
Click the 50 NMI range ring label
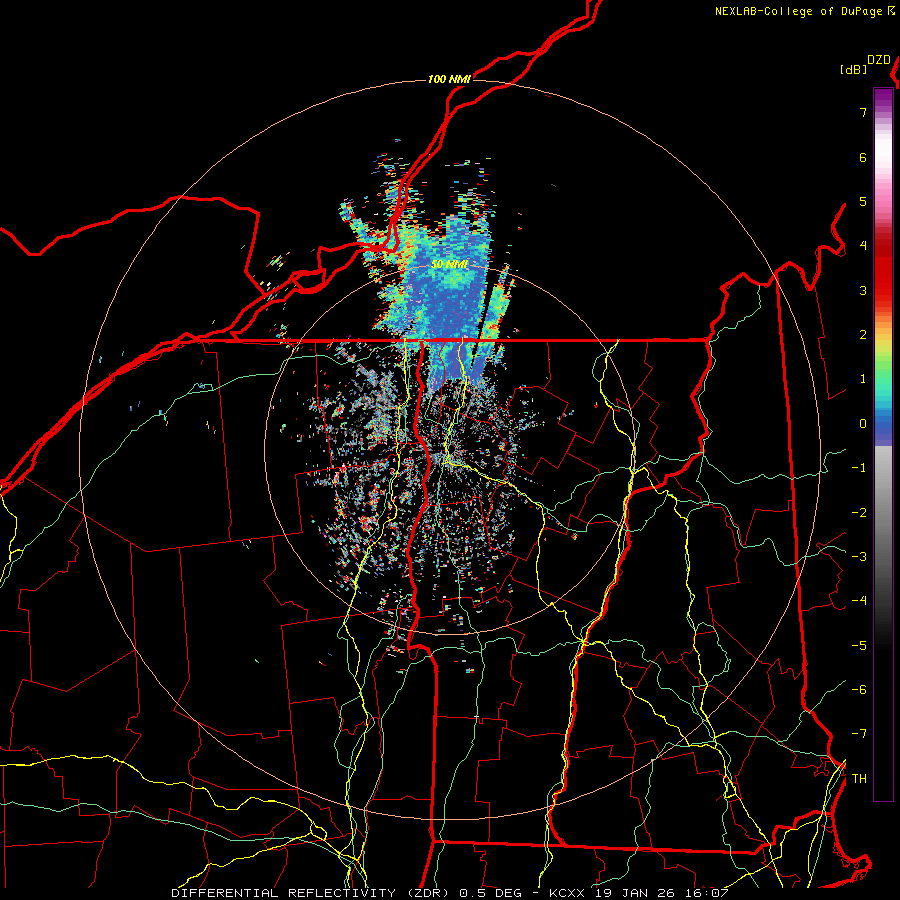(x=449, y=264)
